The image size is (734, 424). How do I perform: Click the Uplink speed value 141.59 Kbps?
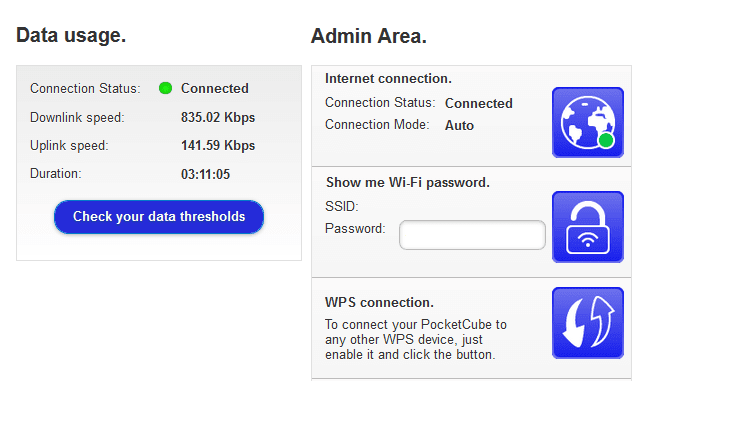pos(218,145)
